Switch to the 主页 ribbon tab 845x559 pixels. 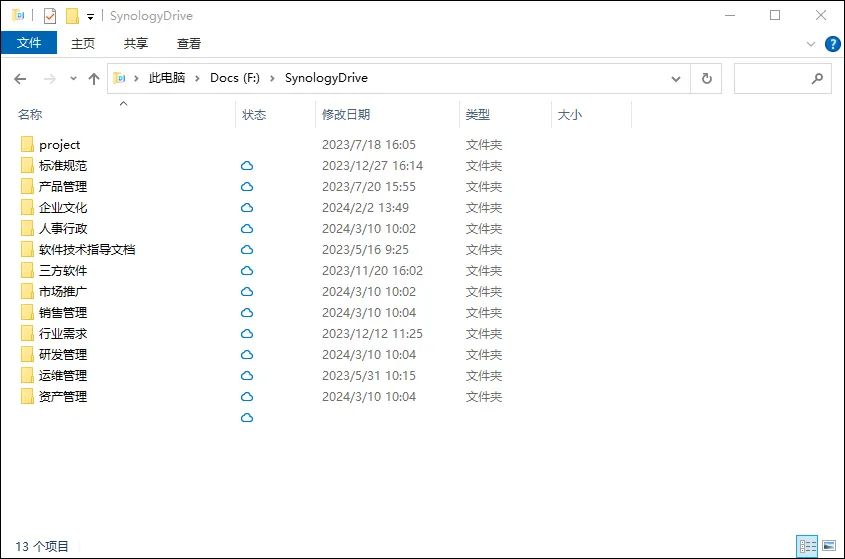[x=83, y=44]
